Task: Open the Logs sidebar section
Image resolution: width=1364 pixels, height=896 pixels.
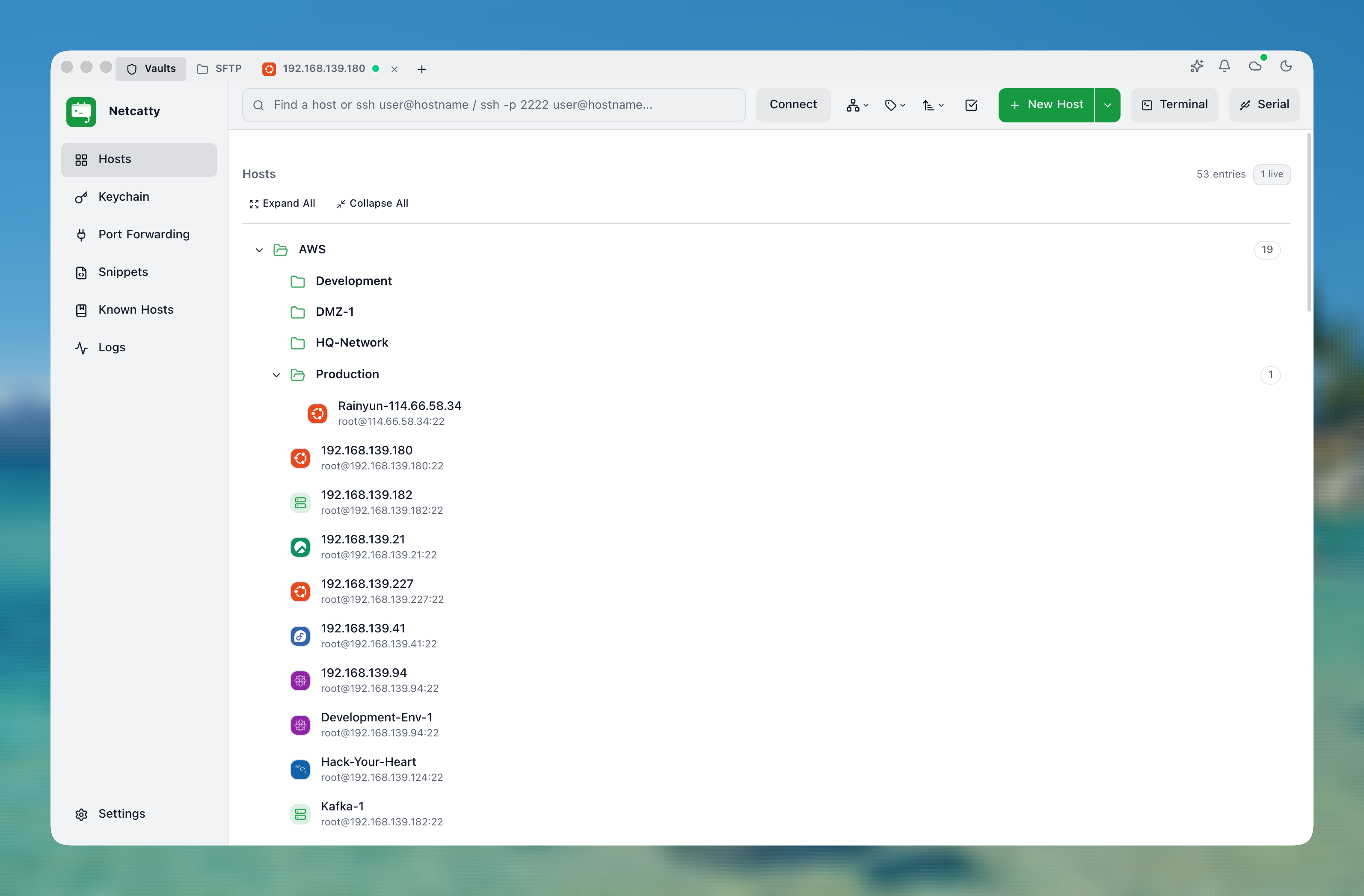Action: pos(139,347)
